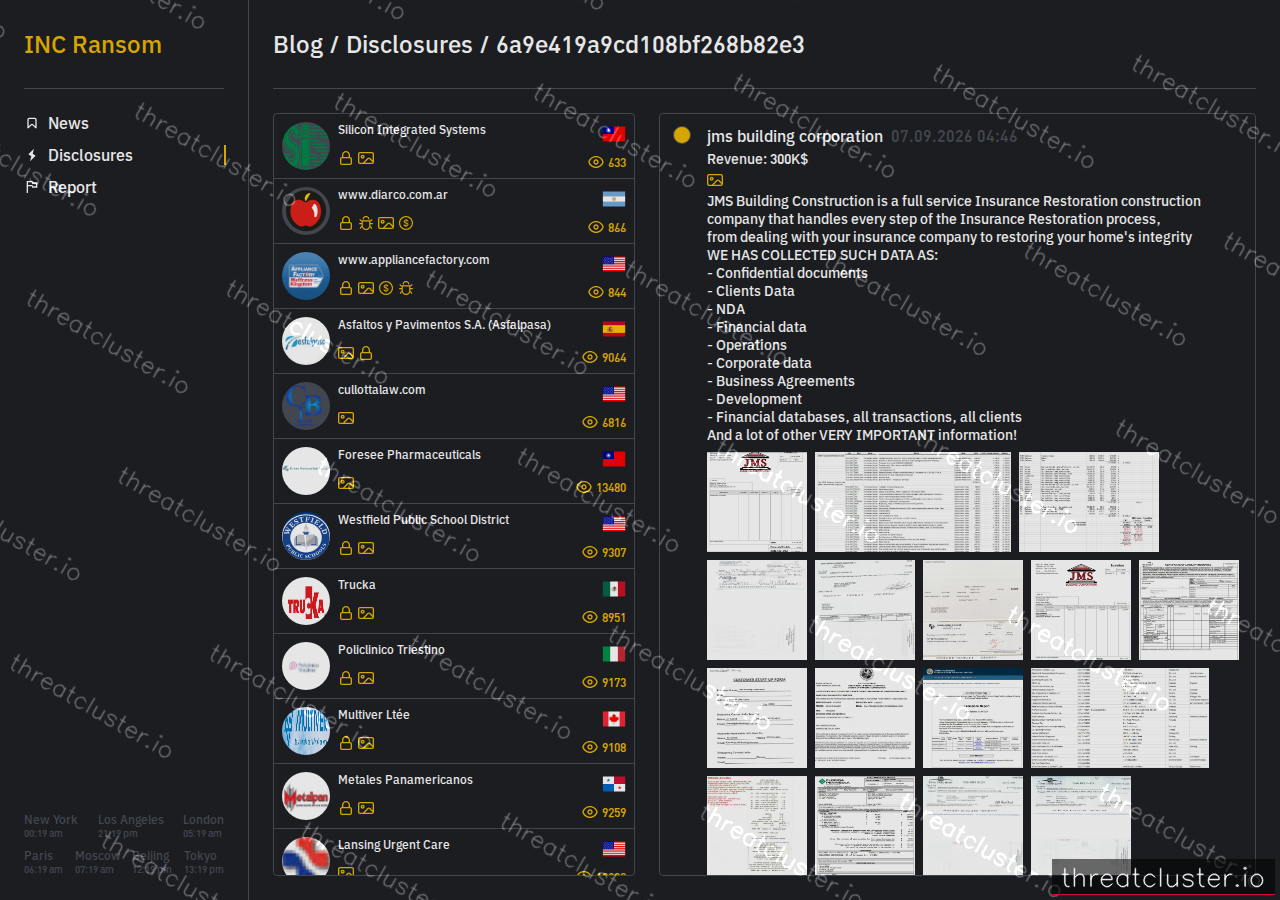Click the INC Ransom site title
This screenshot has width=1280, height=900.
point(93,45)
